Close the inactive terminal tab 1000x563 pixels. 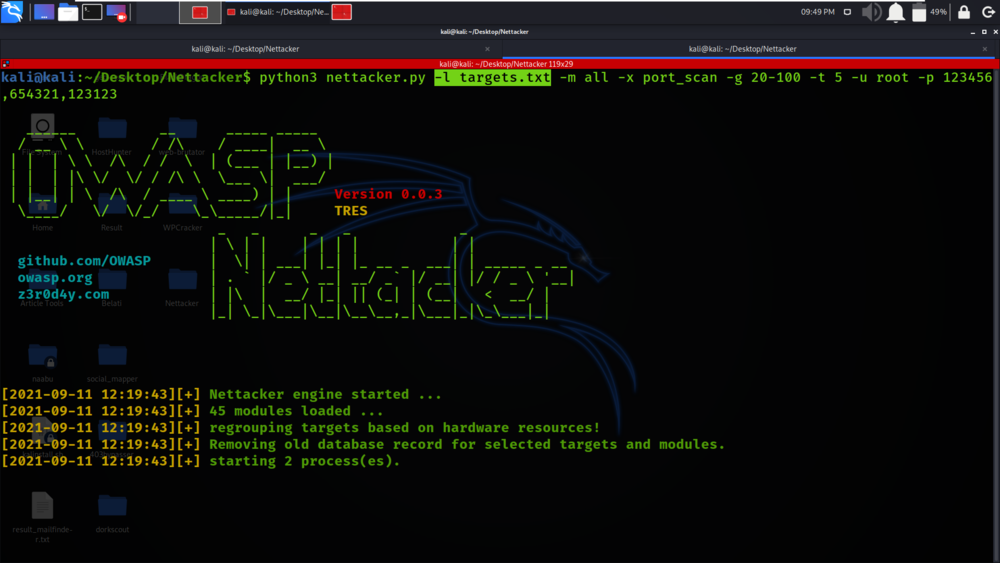[x=487, y=49]
